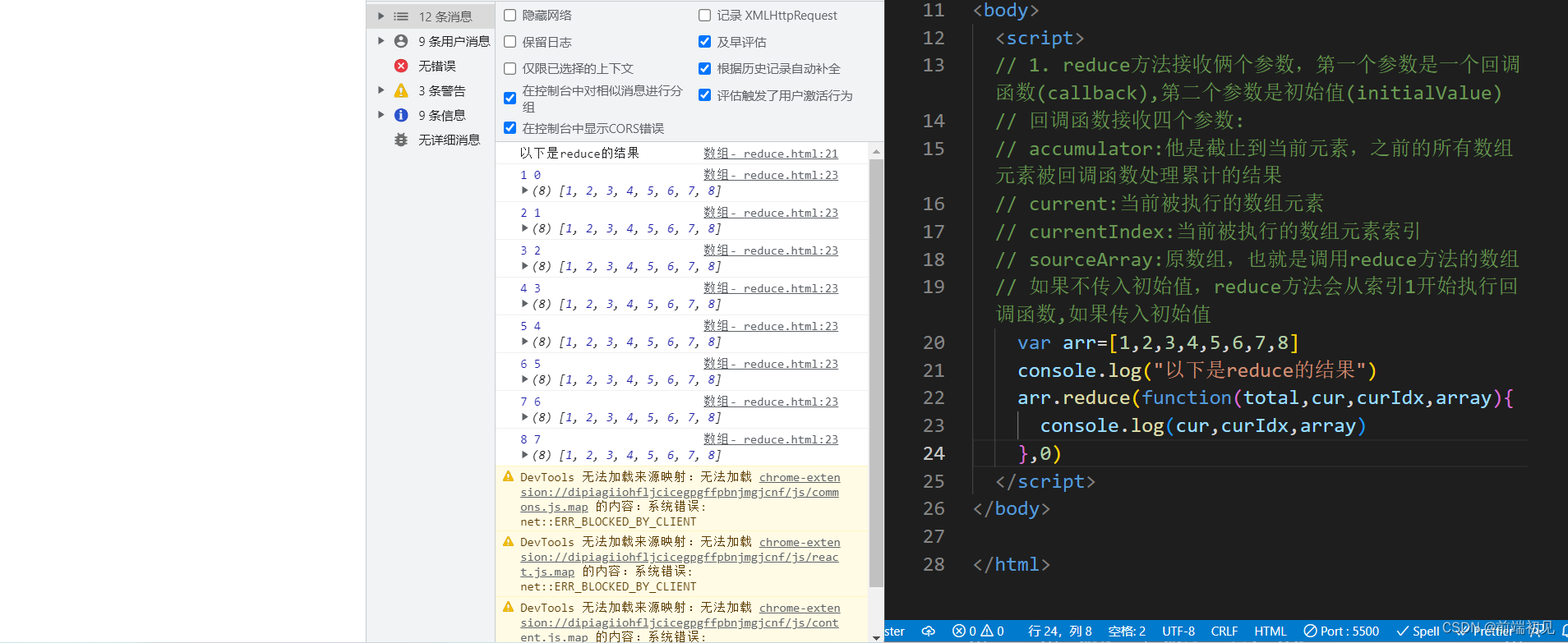
Task: Expand the 9 条用户消息 group arrow
Action: pyautogui.click(x=380, y=41)
